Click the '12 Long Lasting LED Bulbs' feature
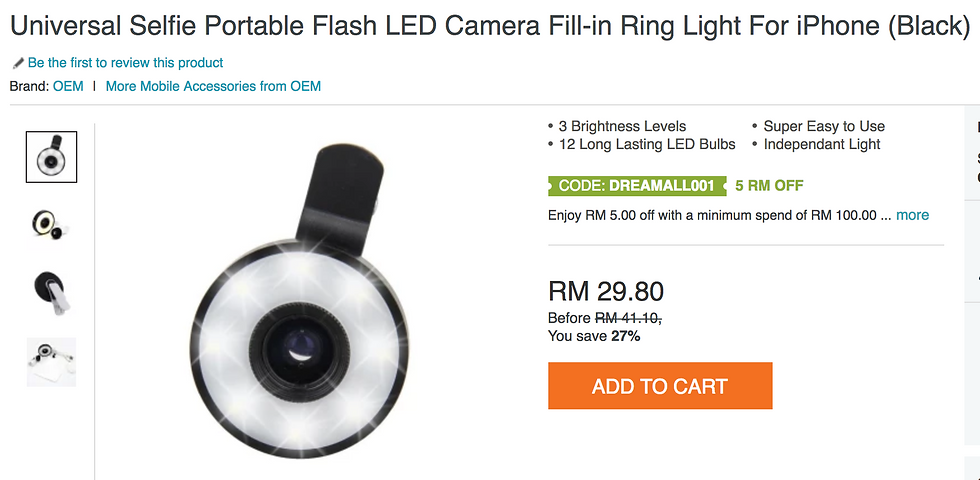980x480 pixels. 646,144
